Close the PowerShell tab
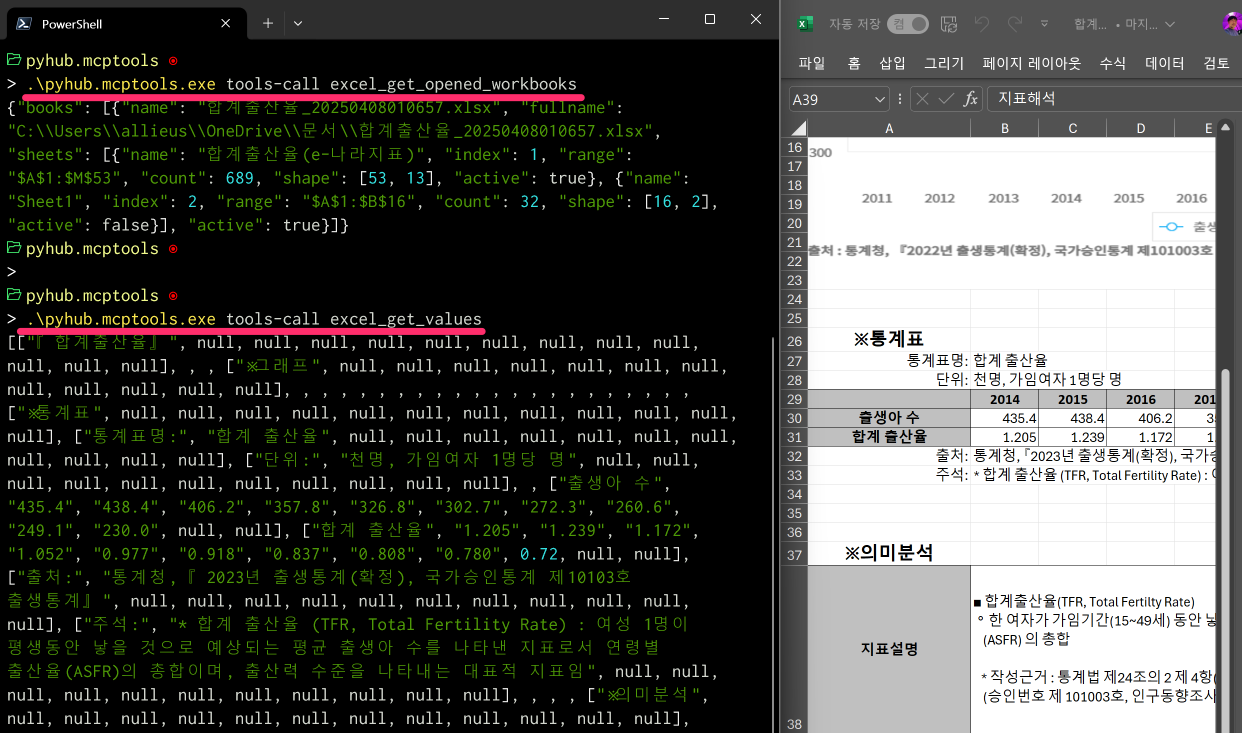Viewport: 1242px width, 733px height. coord(225,23)
